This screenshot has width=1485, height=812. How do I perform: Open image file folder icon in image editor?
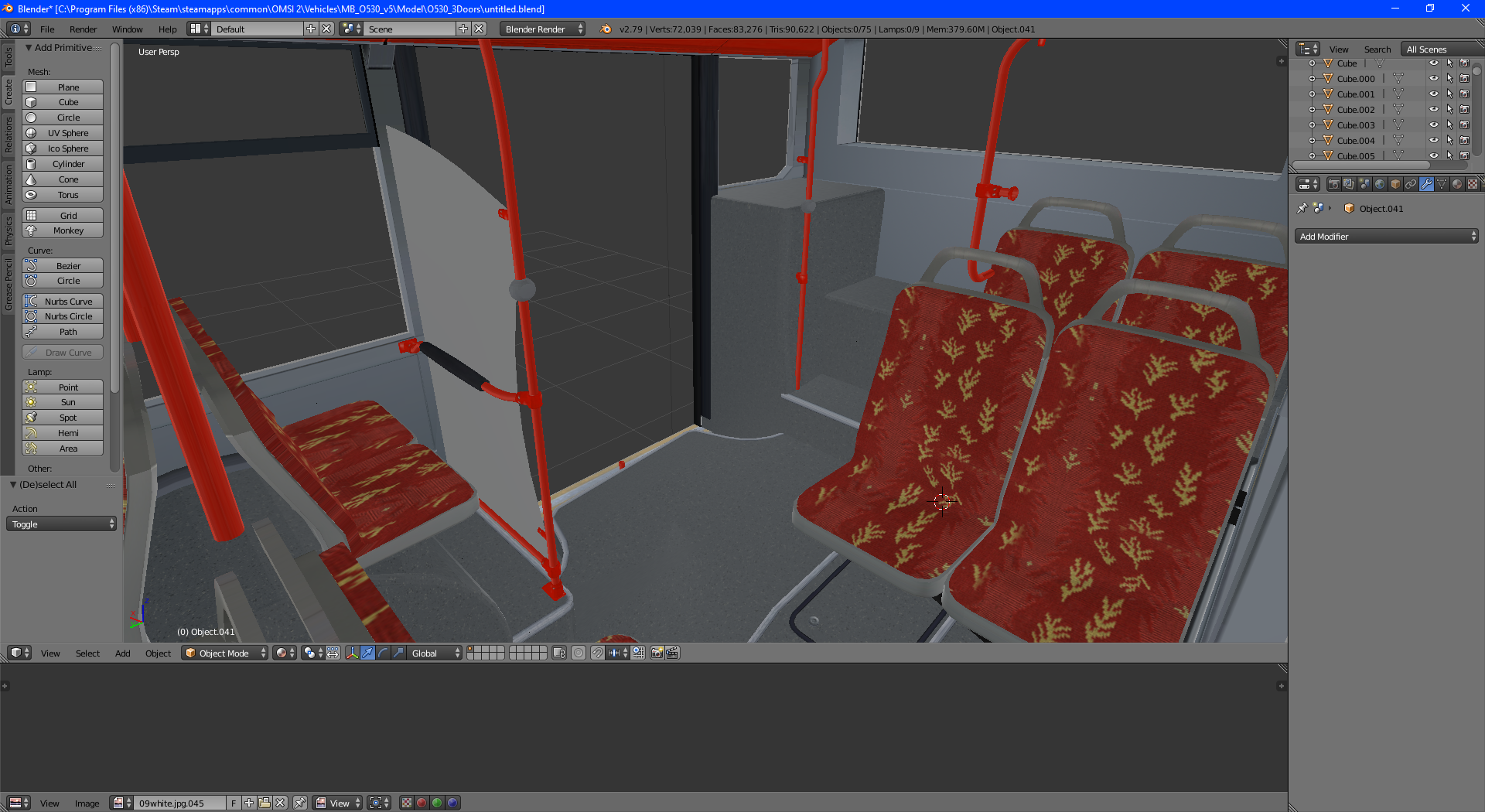pyautogui.click(x=265, y=803)
